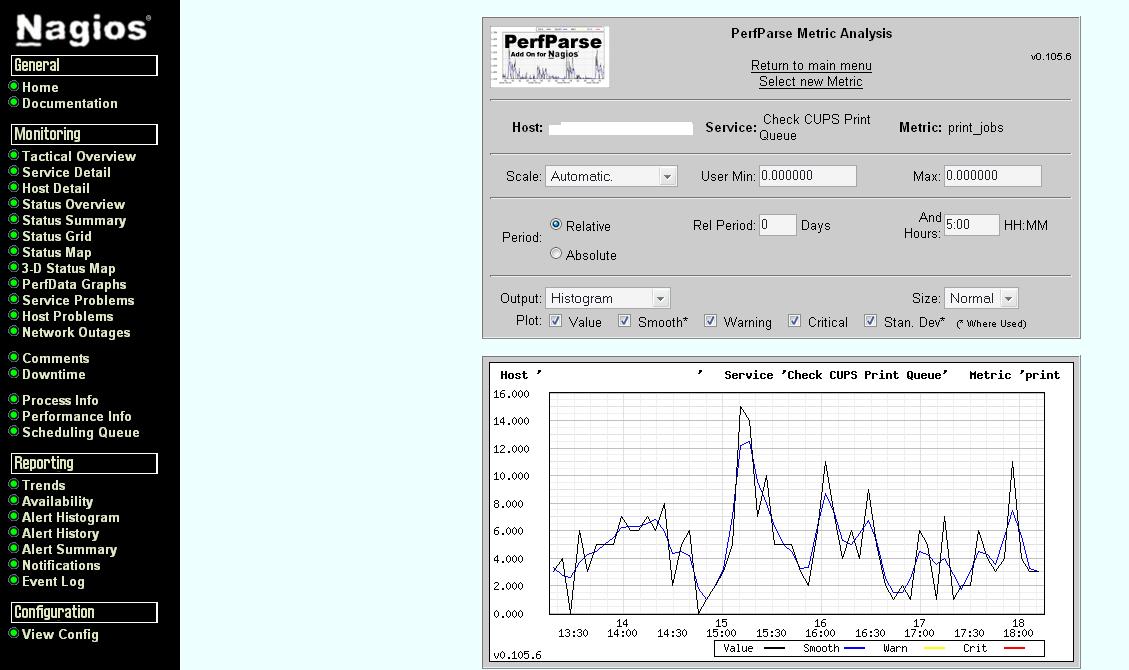Select the Relative period radio button

click(x=556, y=225)
